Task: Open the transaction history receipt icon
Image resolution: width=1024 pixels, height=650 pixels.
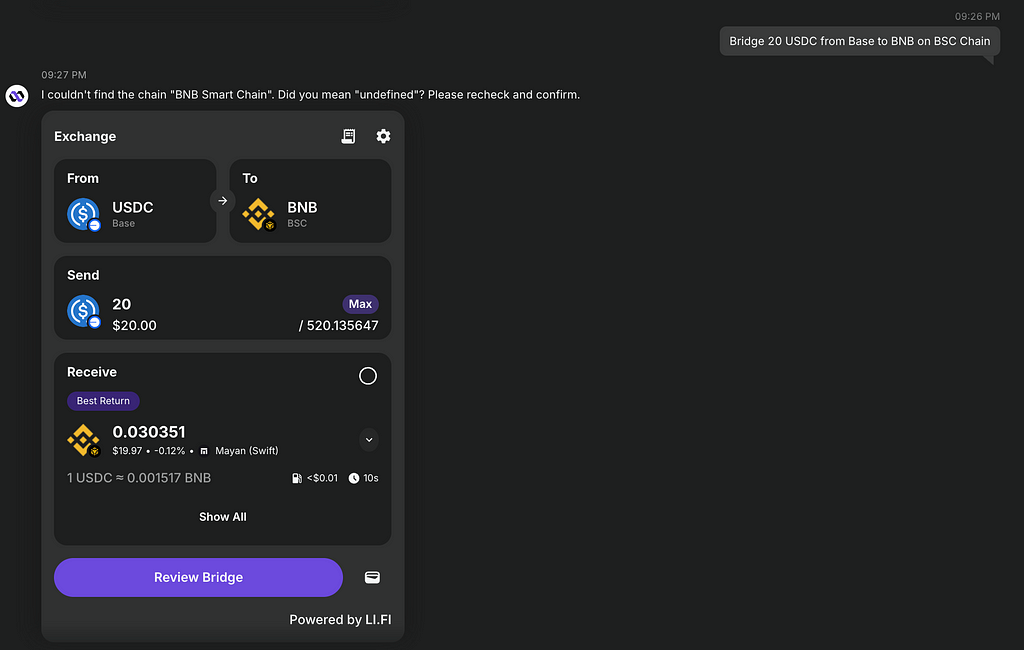Action: tap(348, 136)
